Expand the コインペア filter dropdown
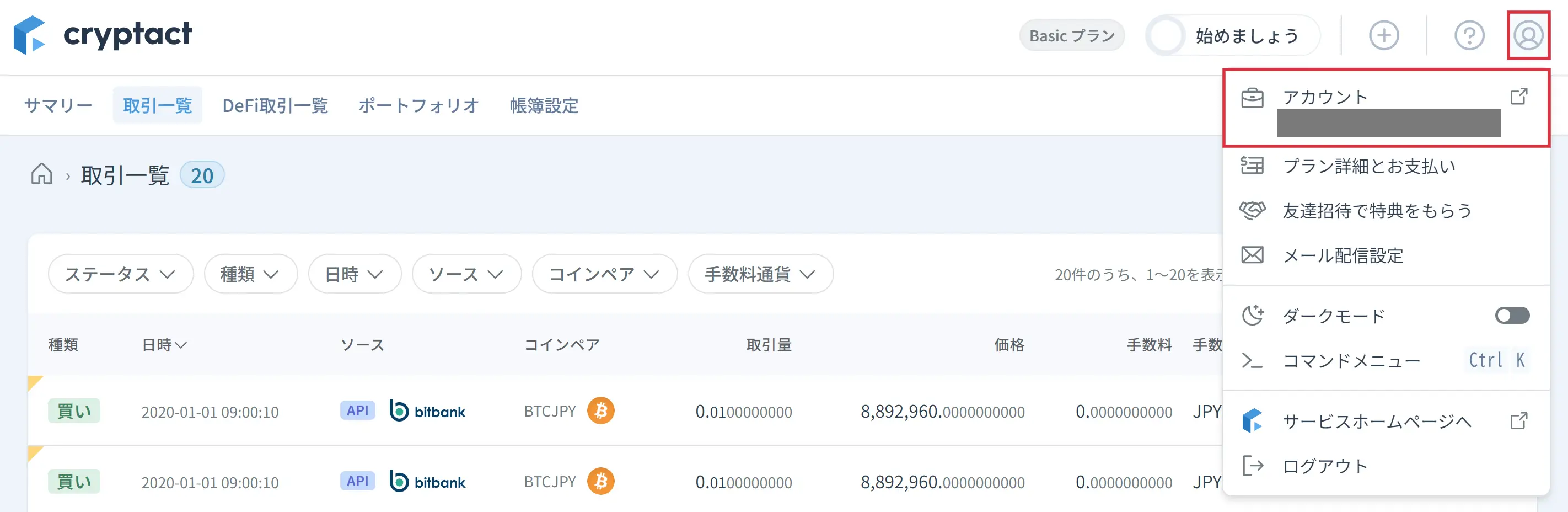This screenshot has height=512, width=1568. pyautogui.click(x=604, y=275)
